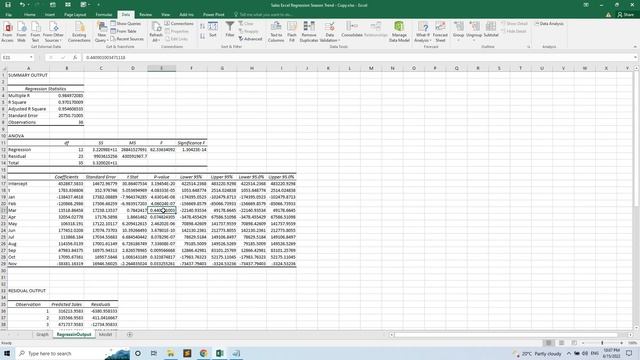Switch to the Graph sheet tab
640x360 pixels.
coord(42,334)
